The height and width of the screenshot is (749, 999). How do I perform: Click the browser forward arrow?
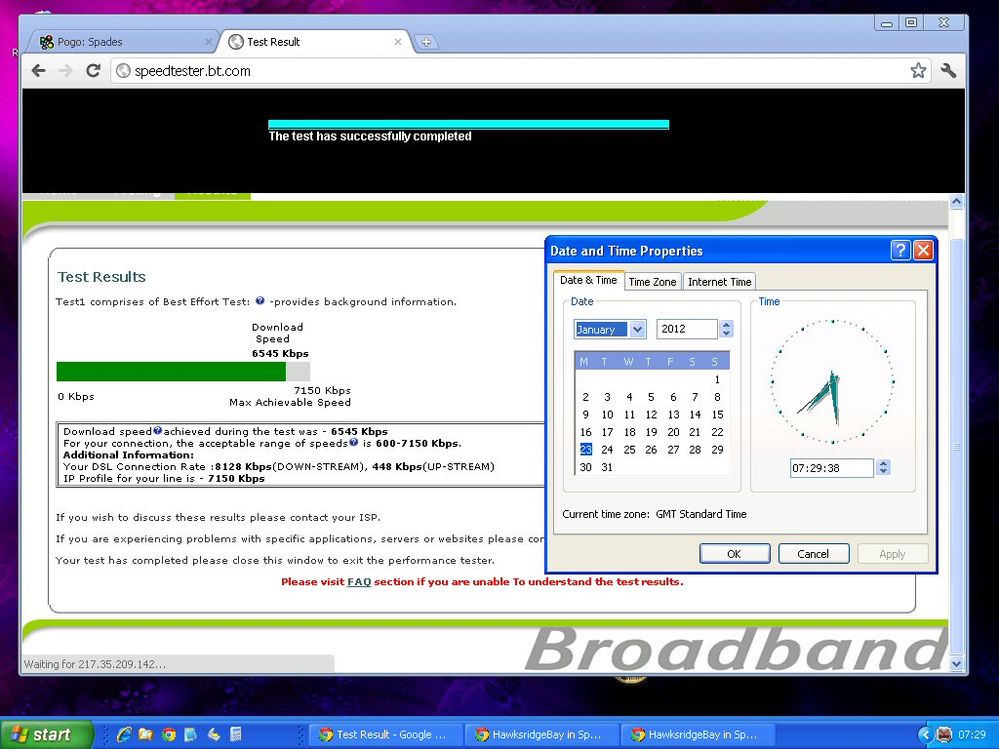[66, 71]
